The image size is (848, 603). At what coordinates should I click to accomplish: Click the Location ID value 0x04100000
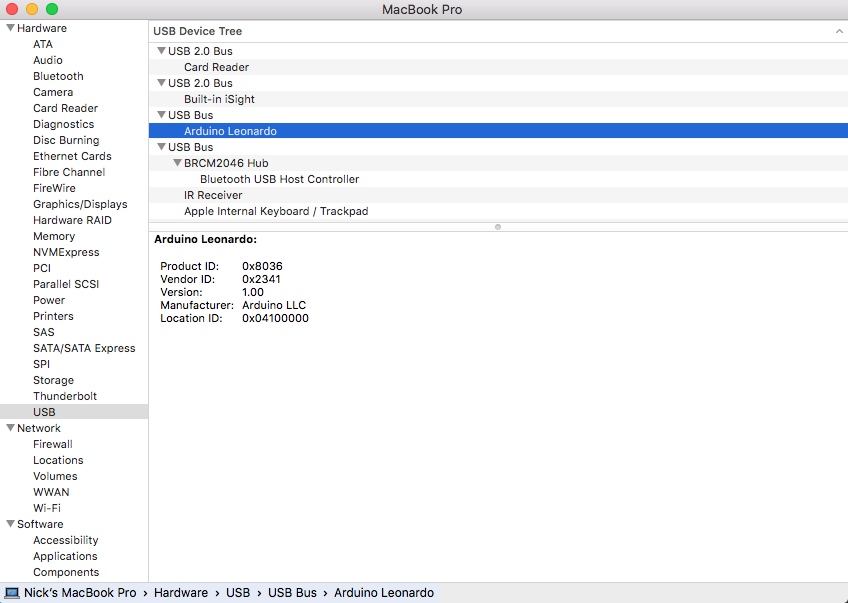coord(275,318)
